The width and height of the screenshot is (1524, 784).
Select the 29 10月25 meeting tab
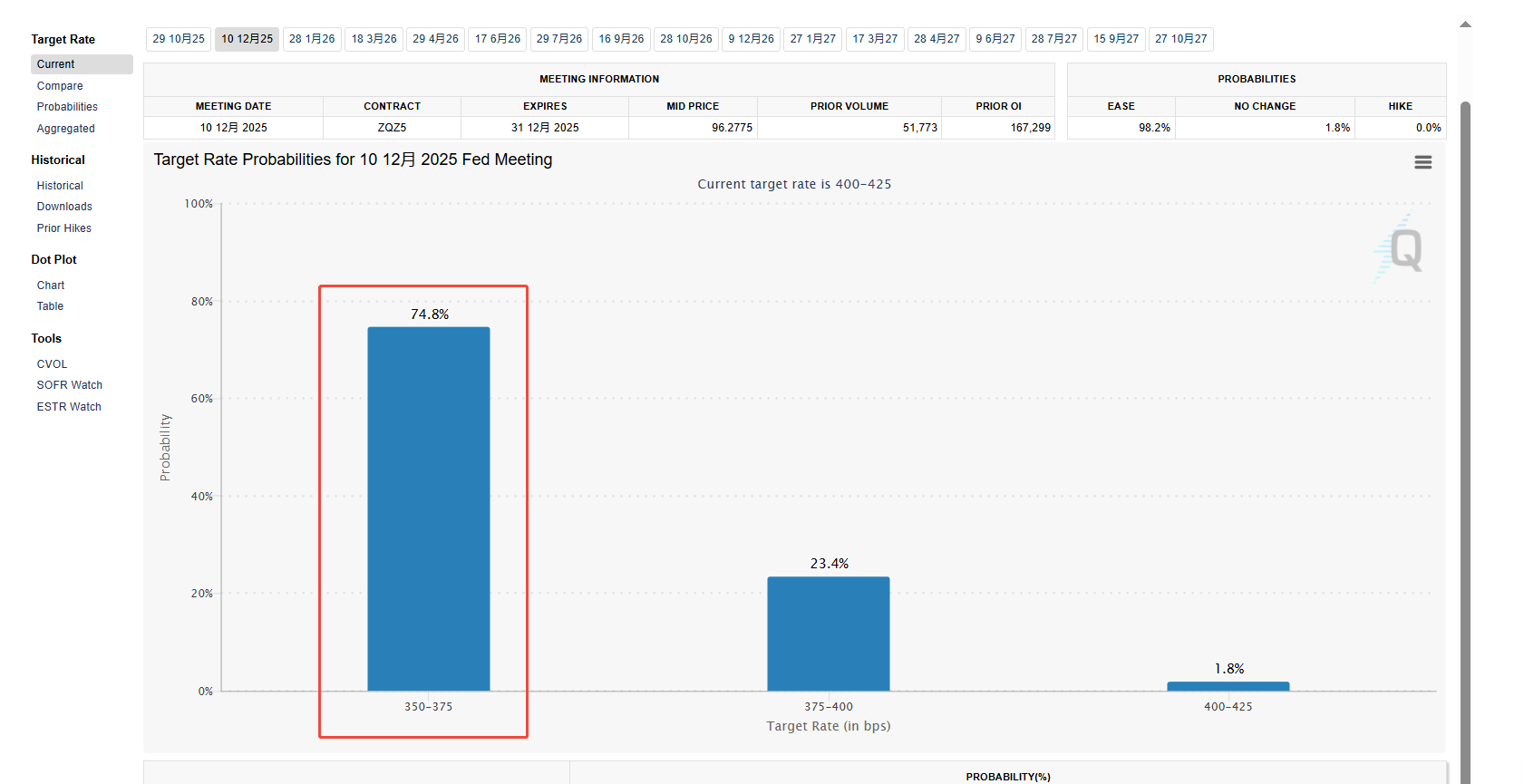[x=179, y=39]
